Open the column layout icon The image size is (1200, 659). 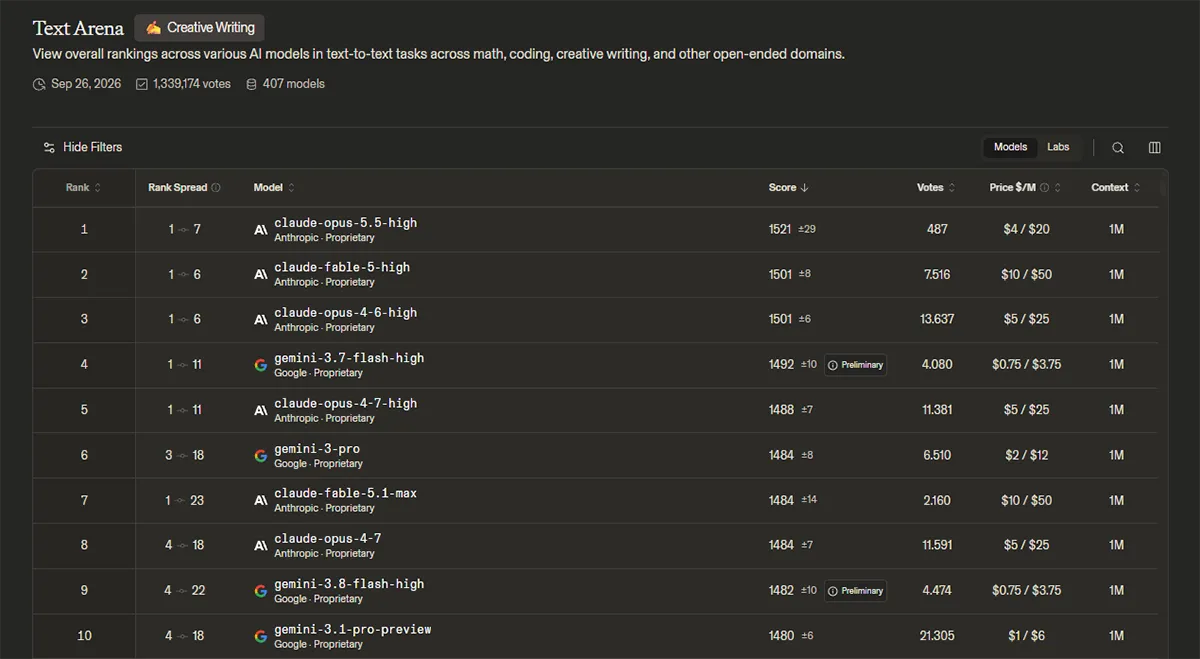[1154, 147]
